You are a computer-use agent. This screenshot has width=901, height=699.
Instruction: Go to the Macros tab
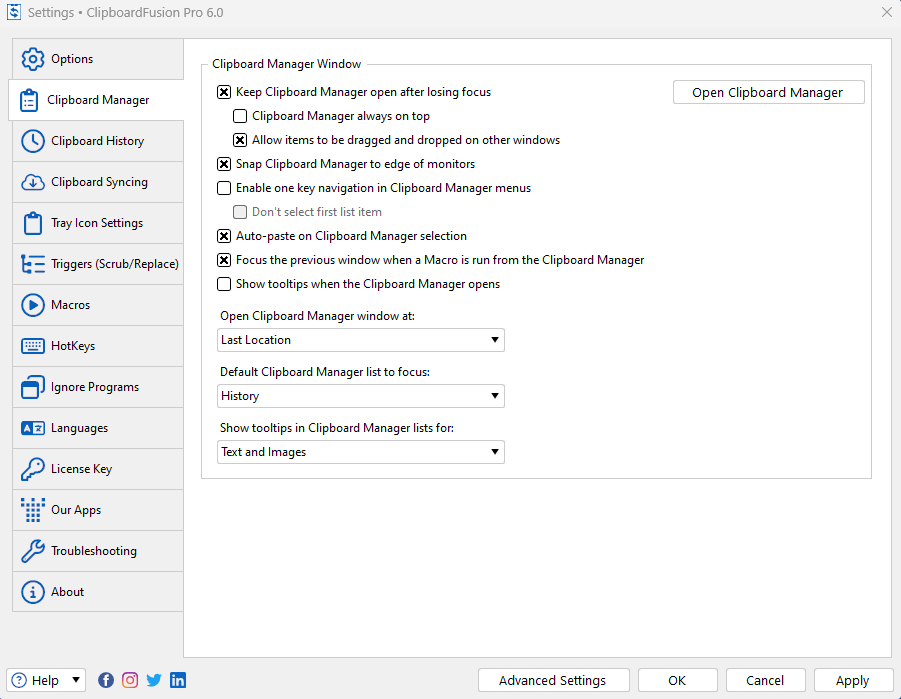pyautogui.click(x=98, y=305)
